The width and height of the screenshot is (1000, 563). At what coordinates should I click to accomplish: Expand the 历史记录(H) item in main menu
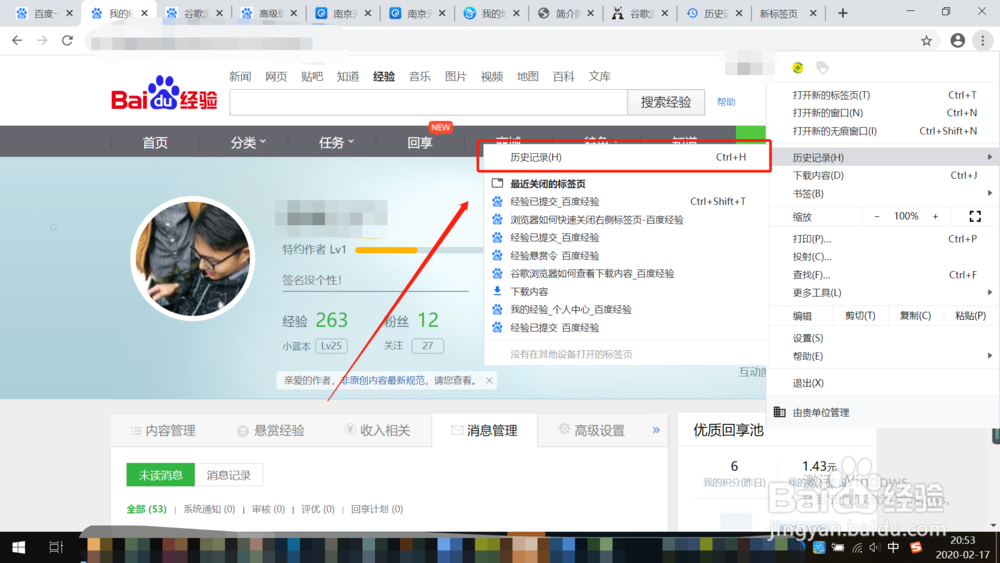point(884,157)
